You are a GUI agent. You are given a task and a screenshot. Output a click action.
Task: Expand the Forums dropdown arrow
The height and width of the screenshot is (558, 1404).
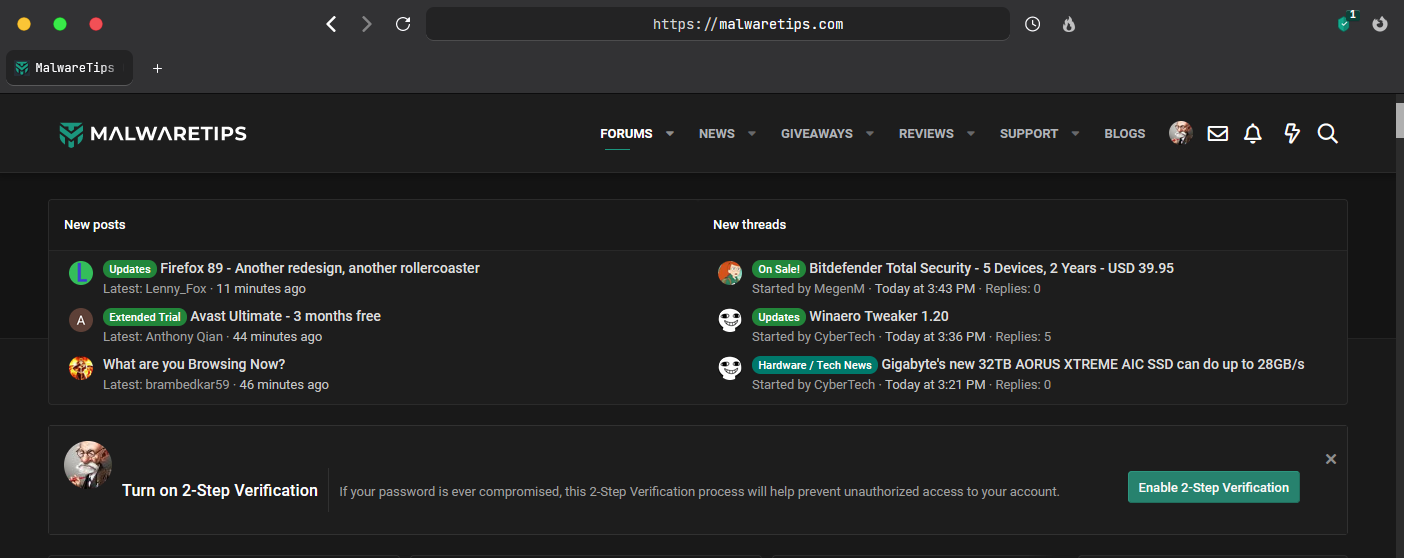(670, 134)
